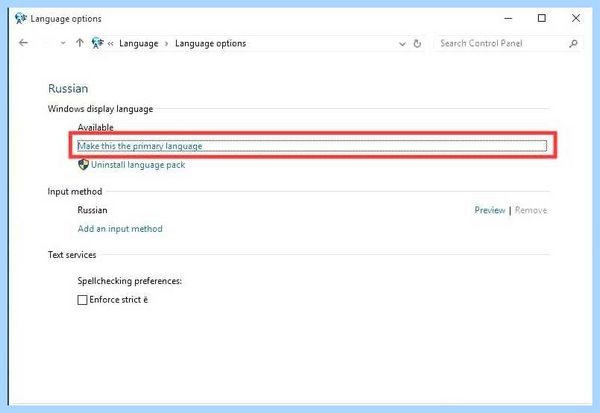Open the recent locations dropdown arrow

click(63, 43)
